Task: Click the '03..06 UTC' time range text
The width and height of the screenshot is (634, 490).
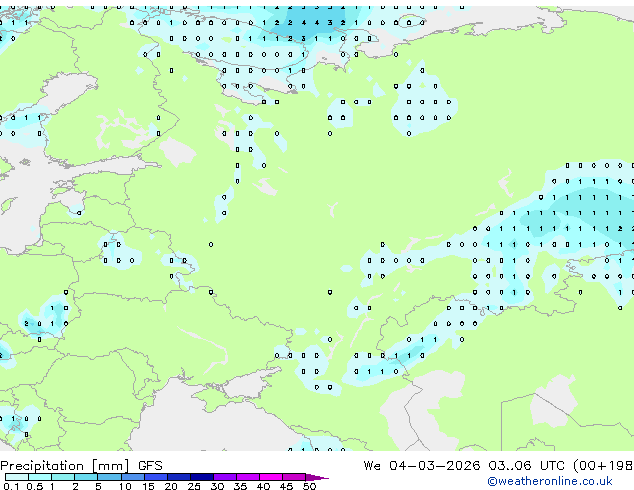Action: point(526,465)
